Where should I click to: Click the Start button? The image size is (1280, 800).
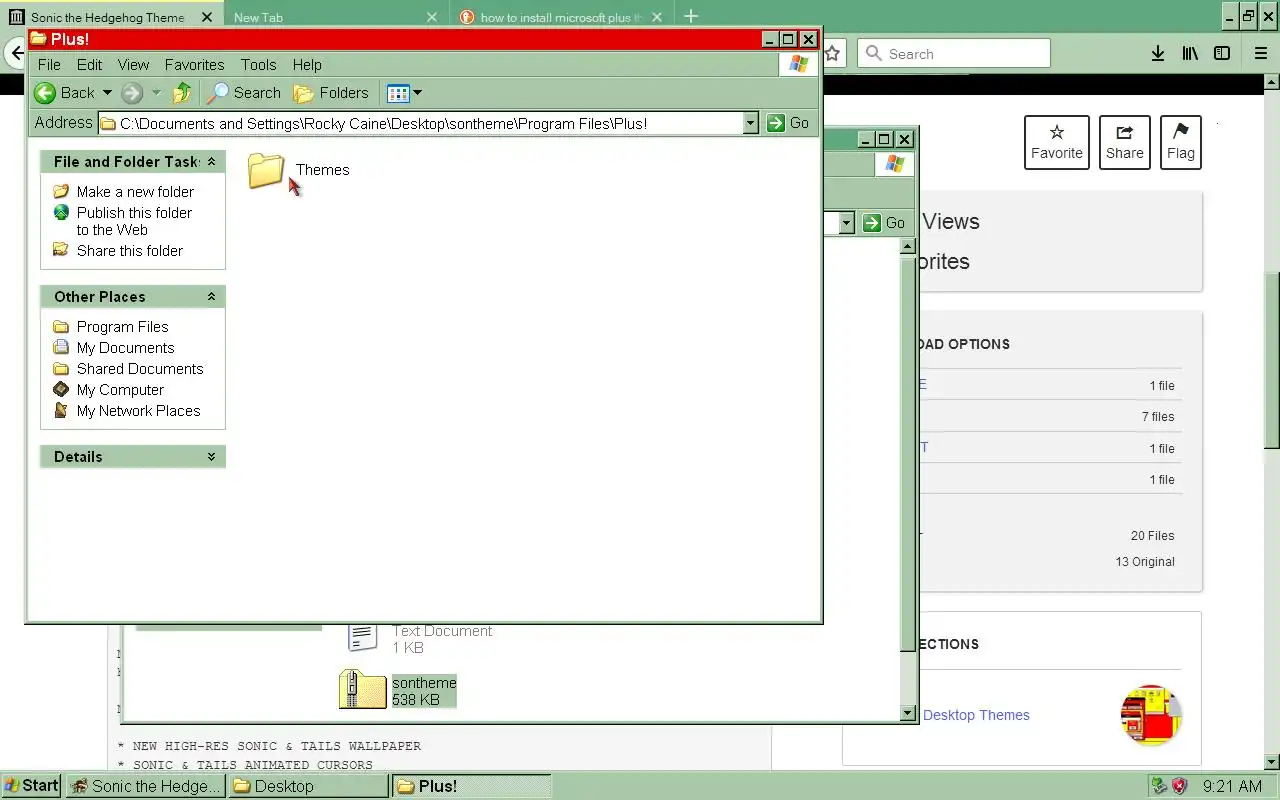31,786
